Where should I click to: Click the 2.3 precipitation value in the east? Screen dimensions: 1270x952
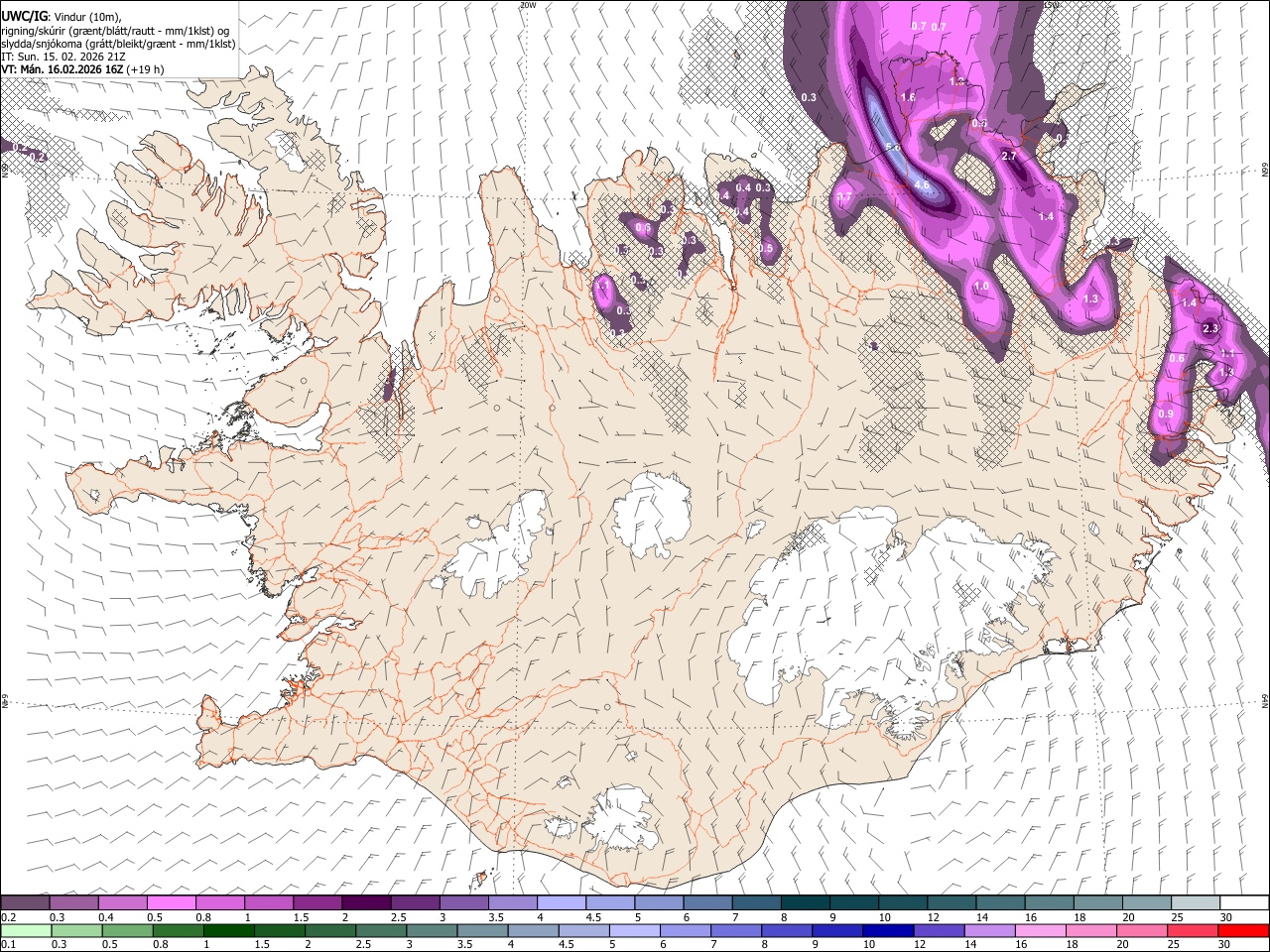coord(1210,328)
